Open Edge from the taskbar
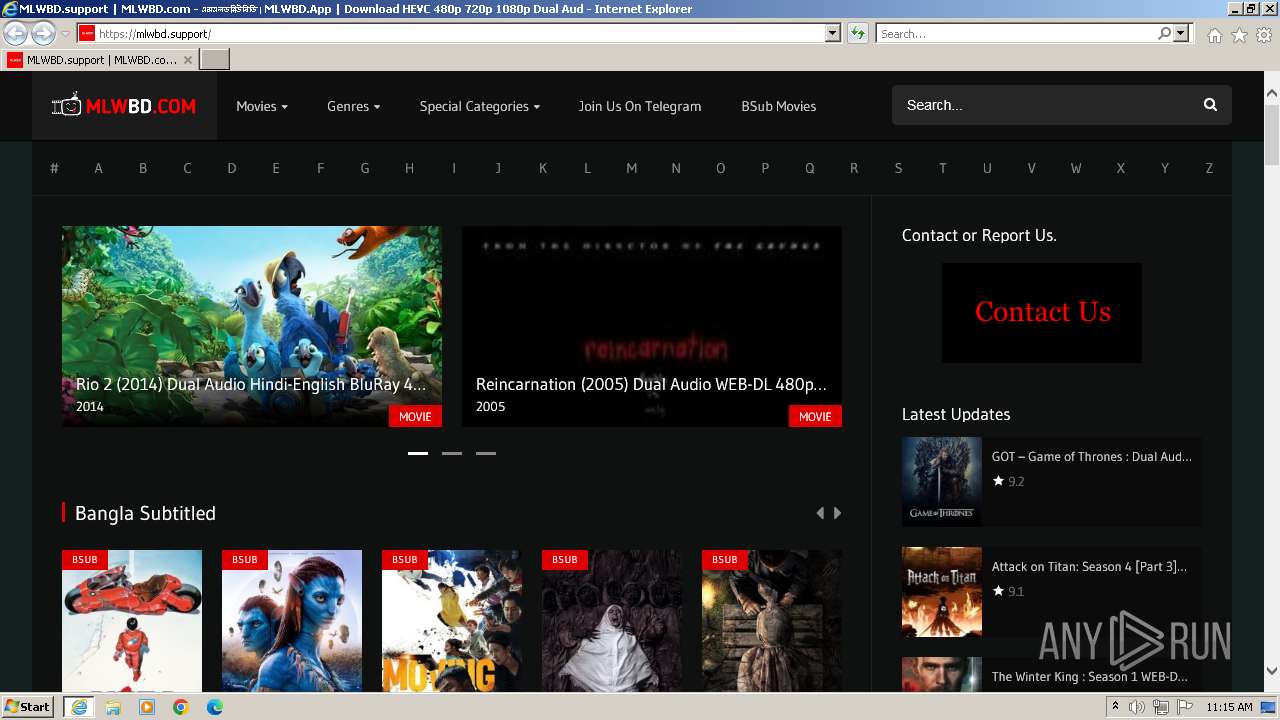 tap(215, 707)
